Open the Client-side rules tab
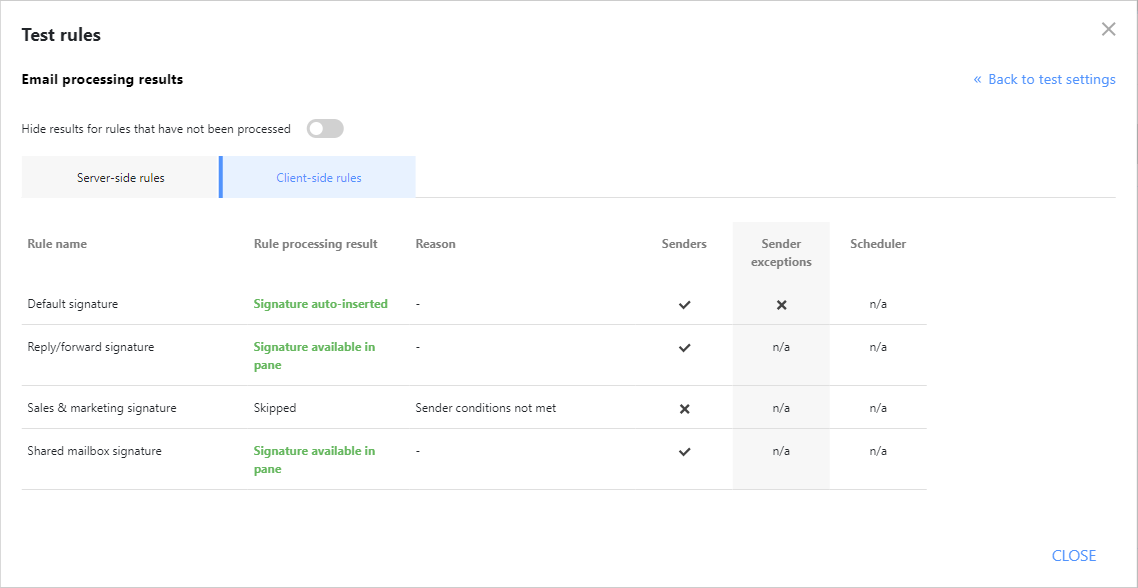Image resolution: width=1138 pixels, height=588 pixels. 317,176
